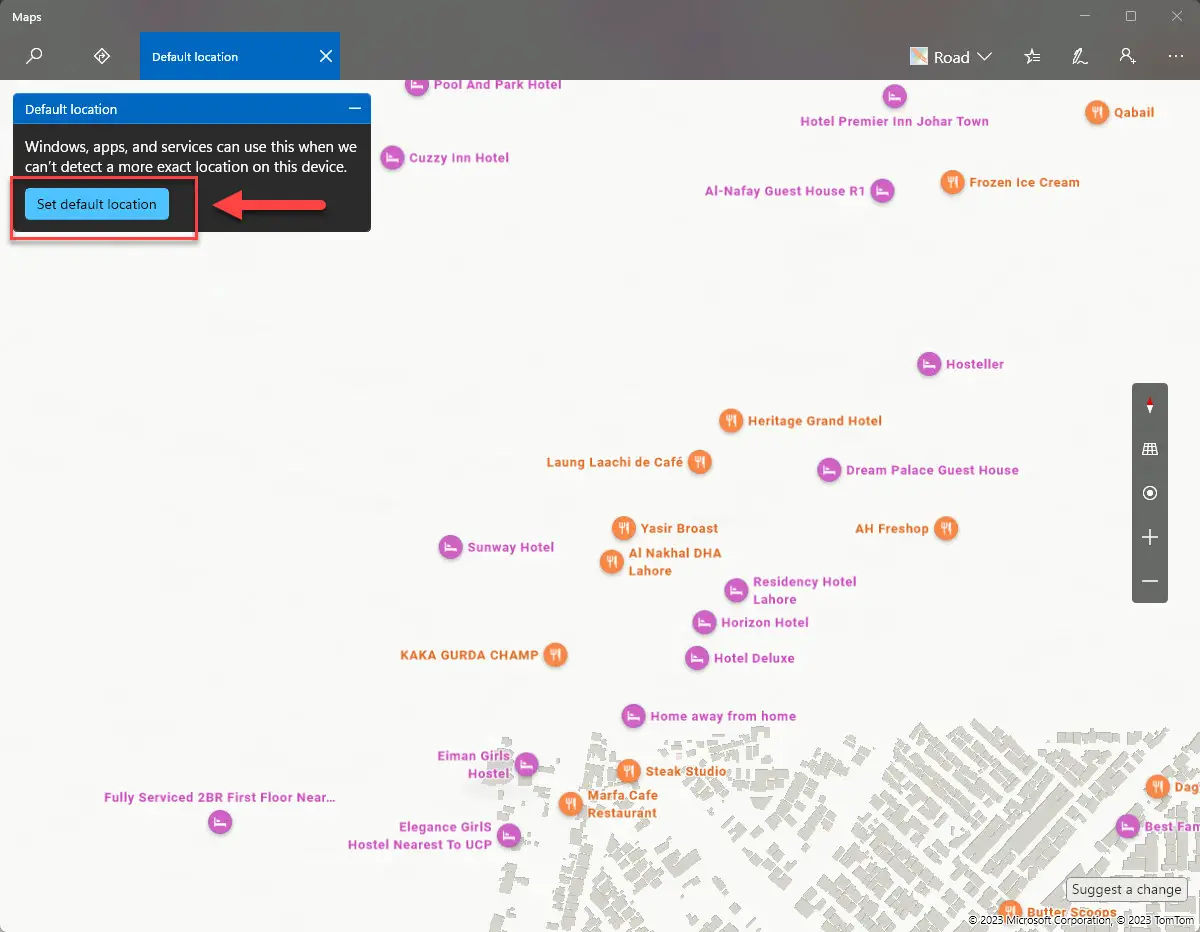Select the Frozen Ice Cream pin
Viewport: 1200px width, 932px height.
pyautogui.click(x=953, y=182)
